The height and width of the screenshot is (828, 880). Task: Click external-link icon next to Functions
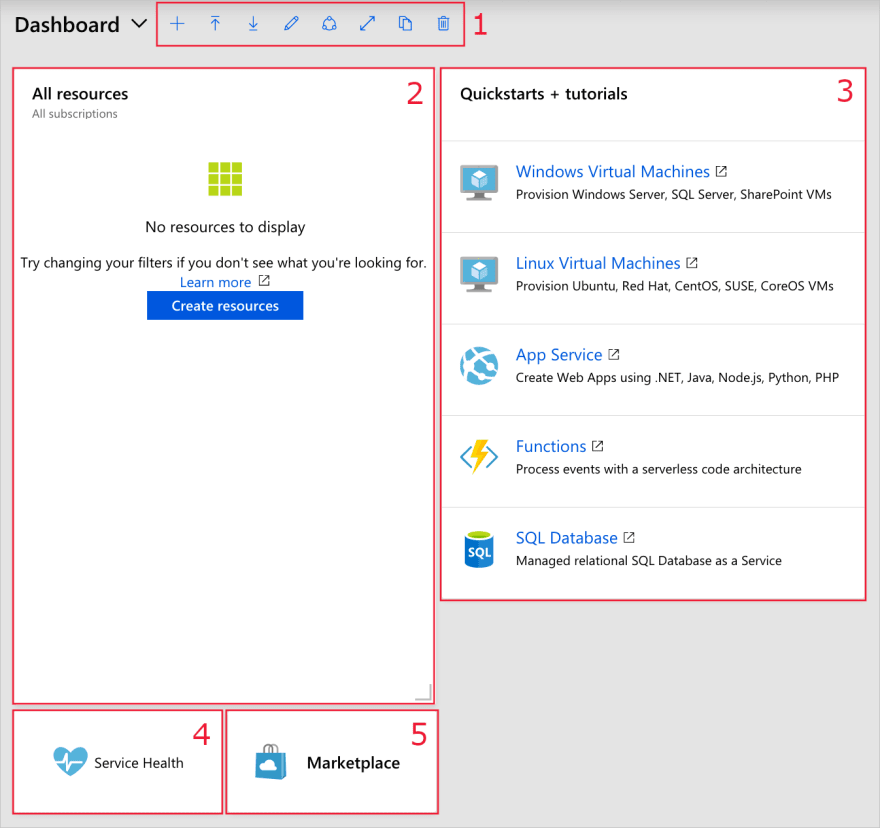598,446
